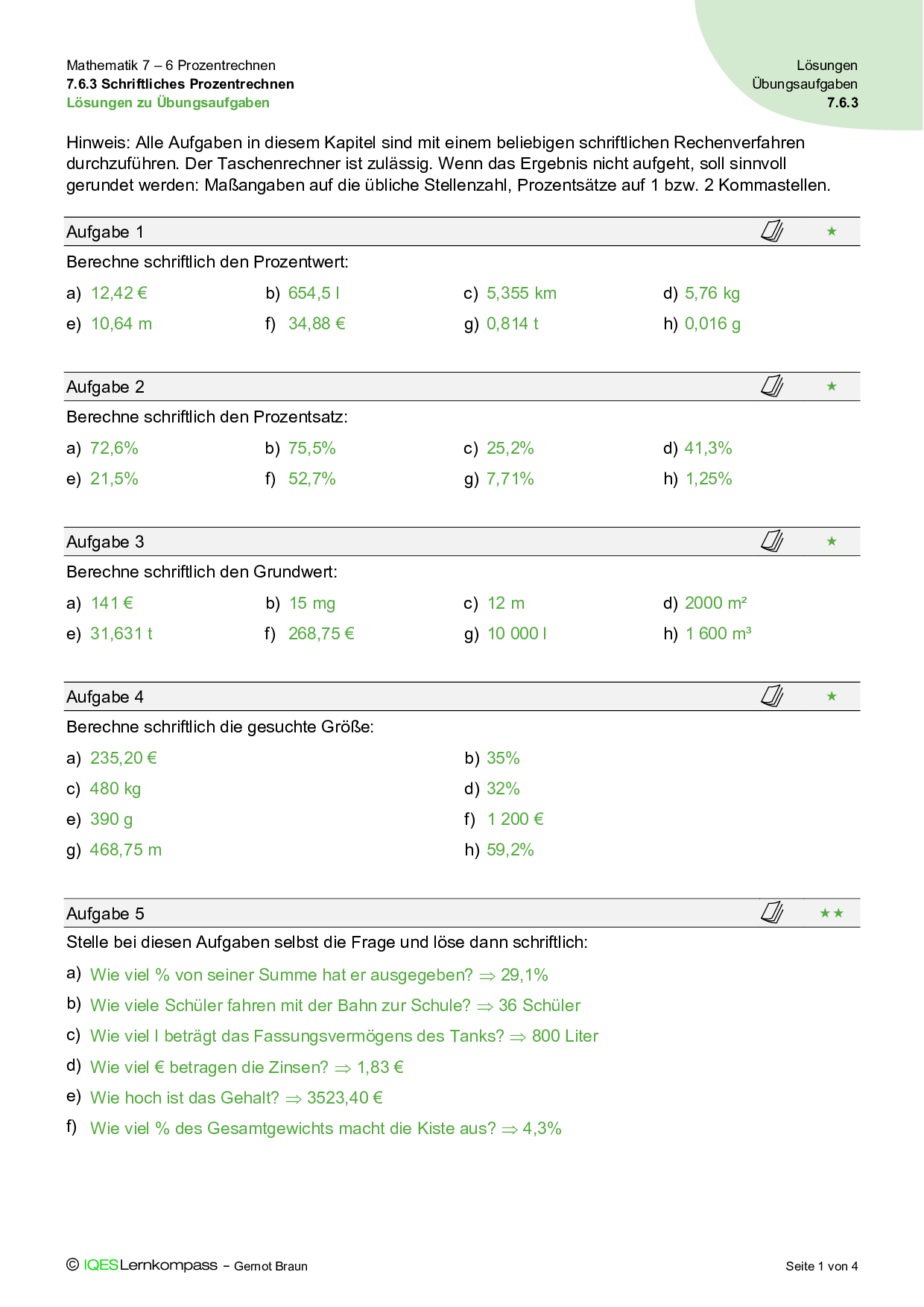
Task: Click the green star next to Aufgabe 3
Action: point(832,542)
